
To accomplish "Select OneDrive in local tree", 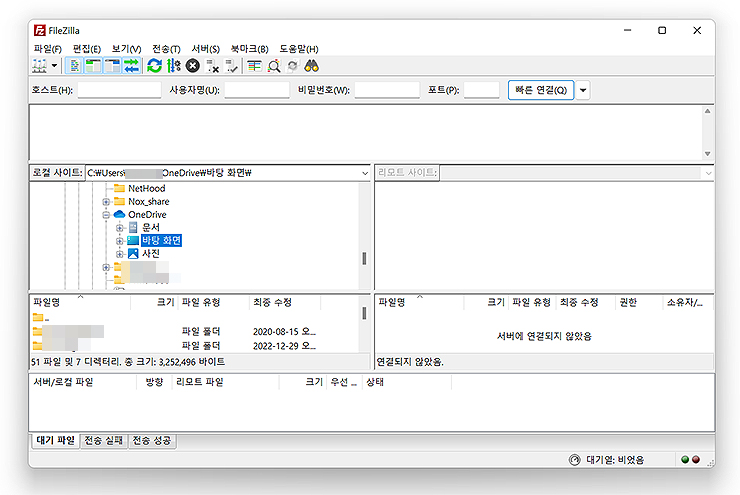I will (147, 215).
